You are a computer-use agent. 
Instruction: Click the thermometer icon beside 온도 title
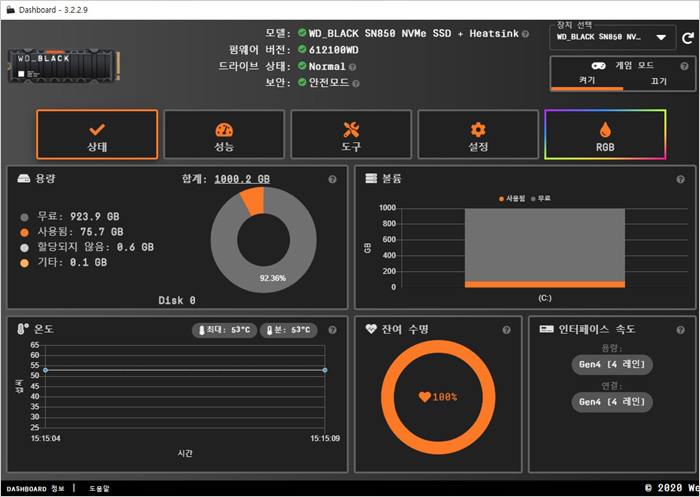click(x=22, y=330)
